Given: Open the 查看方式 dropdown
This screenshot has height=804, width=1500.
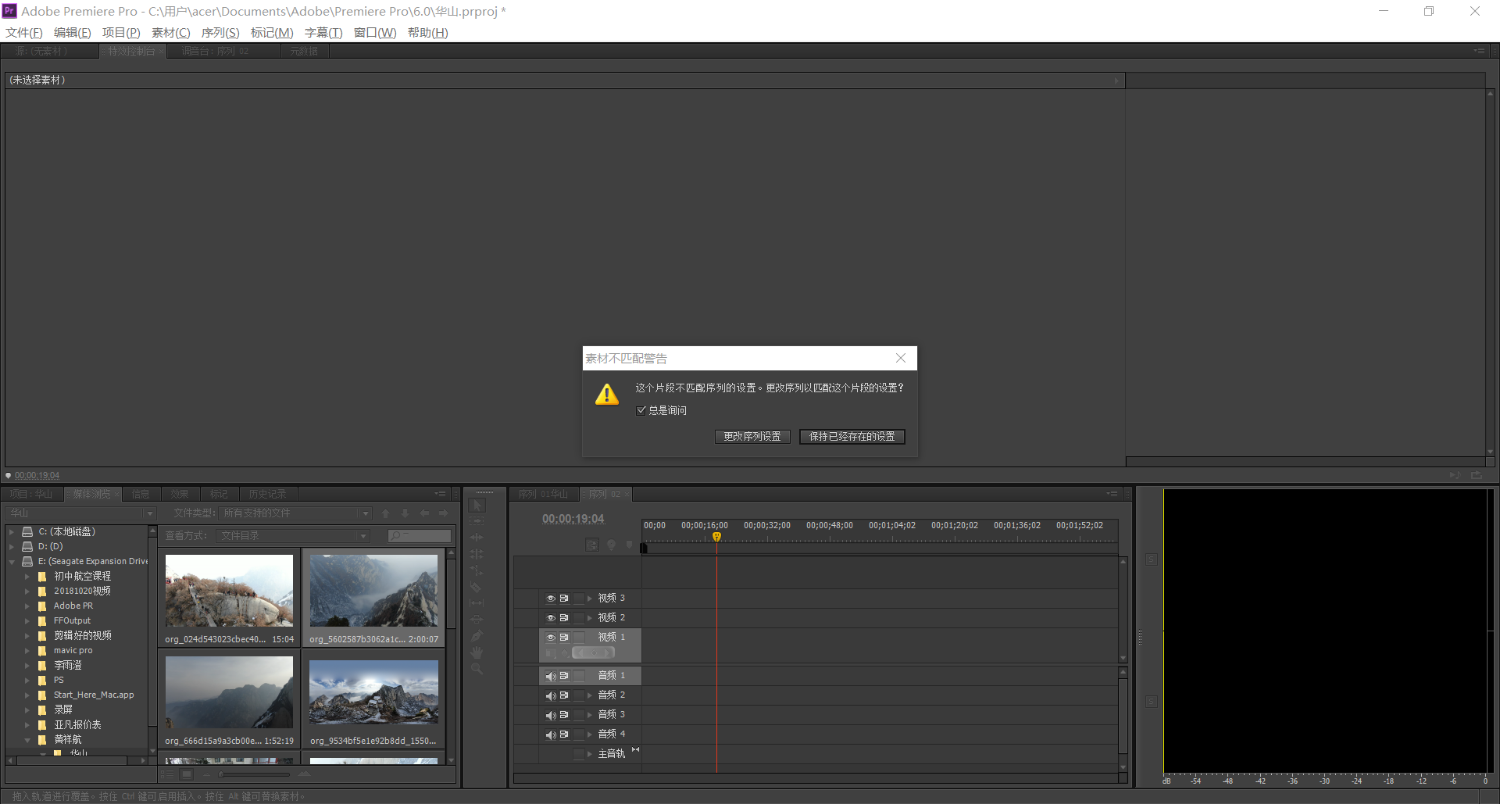Looking at the screenshot, I should (292, 536).
